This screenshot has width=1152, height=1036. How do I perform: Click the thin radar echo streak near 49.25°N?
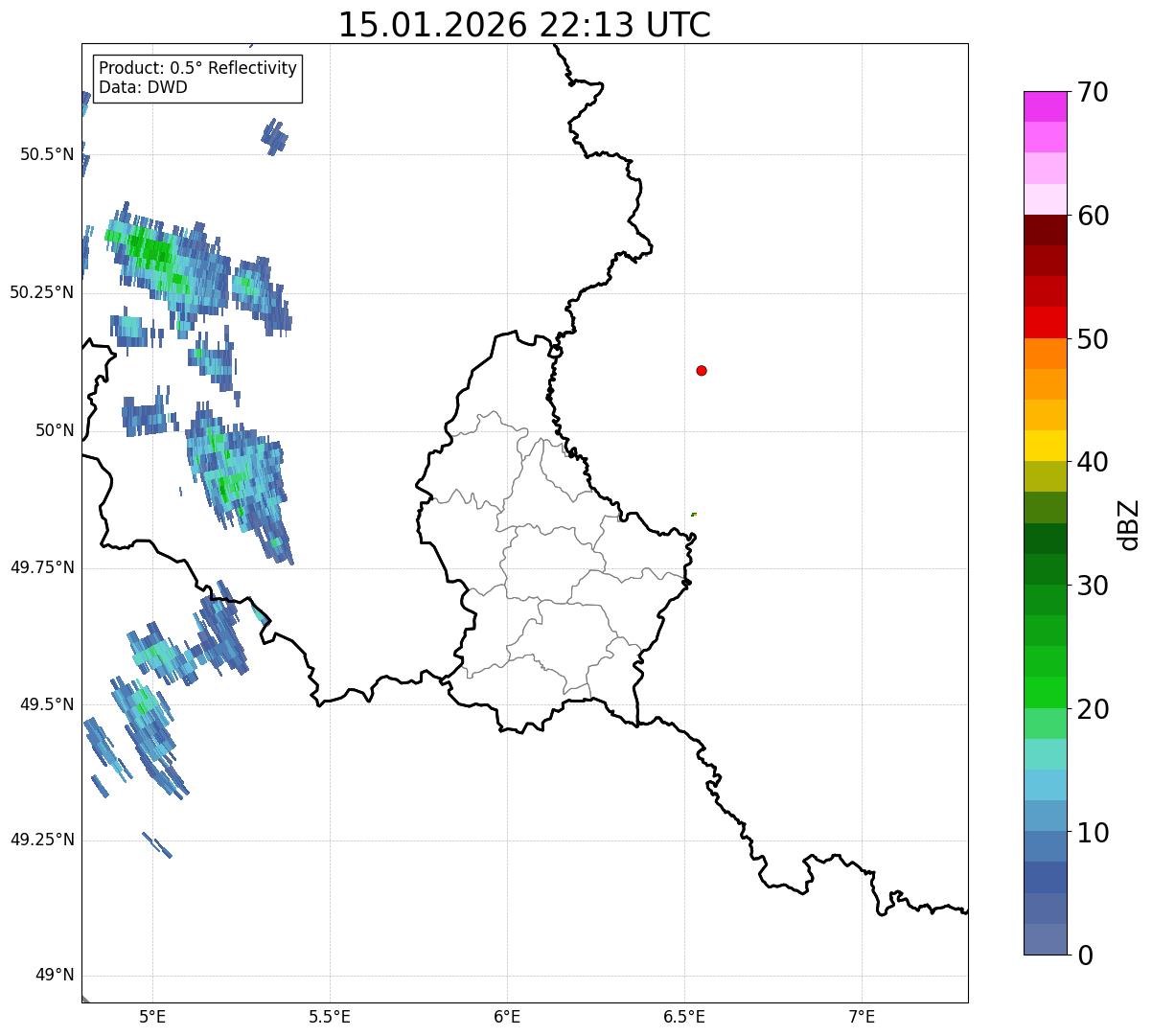pos(157,844)
